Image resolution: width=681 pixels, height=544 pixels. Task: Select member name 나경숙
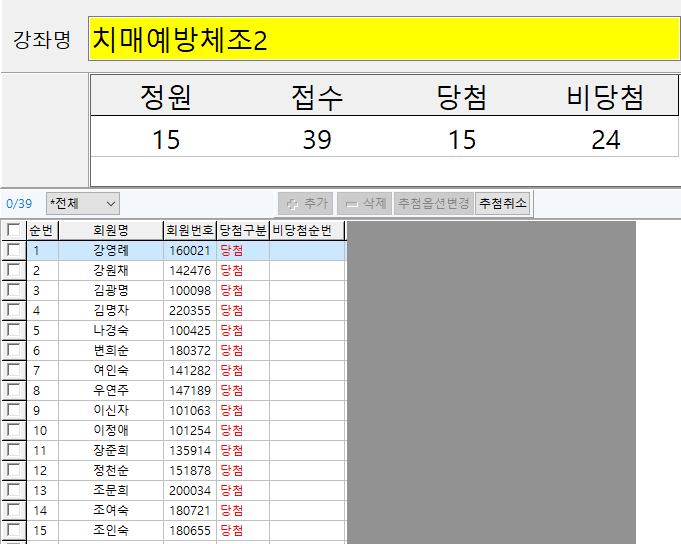pyautogui.click(x=111, y=330)
